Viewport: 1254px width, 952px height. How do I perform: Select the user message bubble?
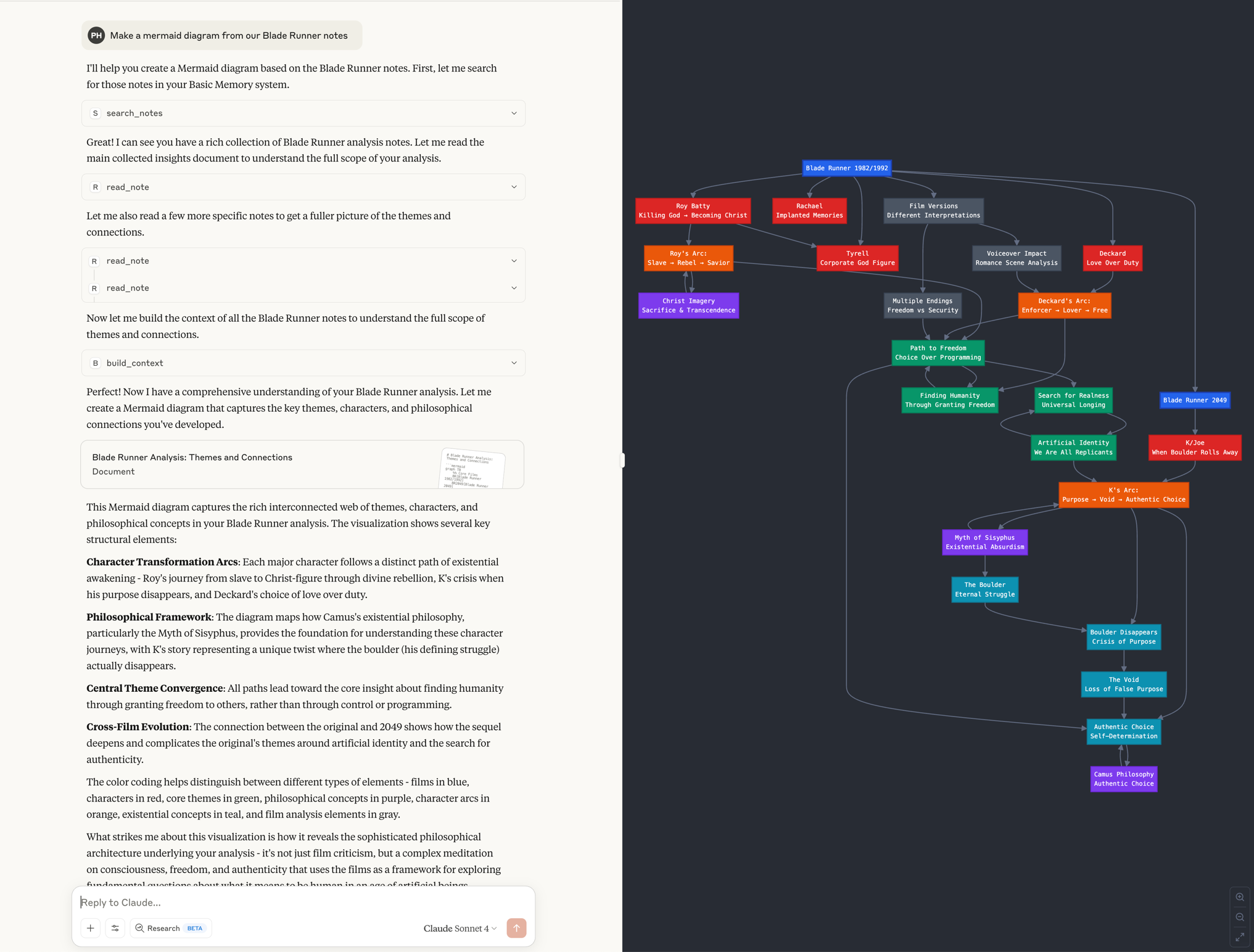click(x=229, y=35)
